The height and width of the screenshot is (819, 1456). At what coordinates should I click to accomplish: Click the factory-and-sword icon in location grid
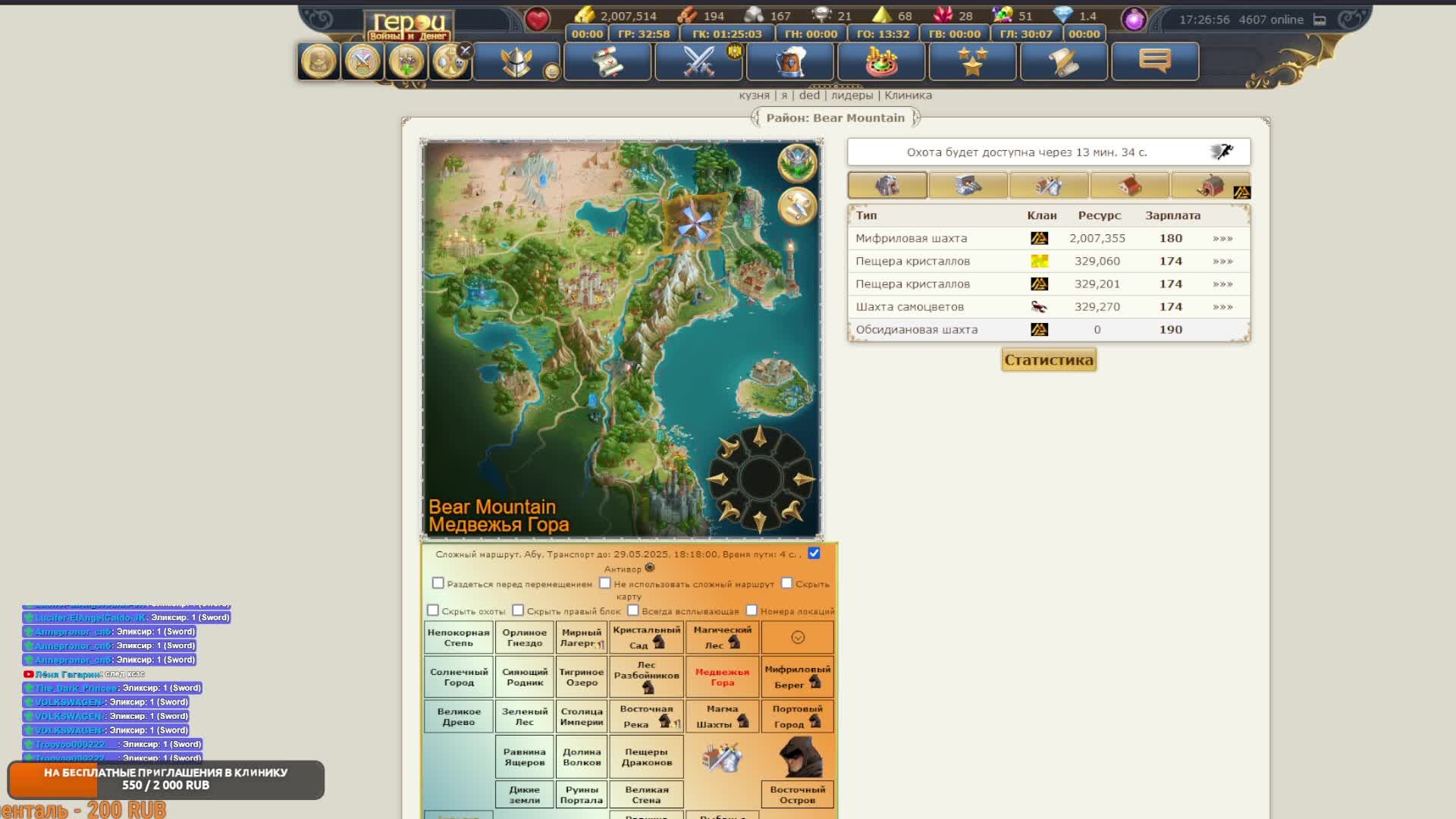tap(721, 756)
